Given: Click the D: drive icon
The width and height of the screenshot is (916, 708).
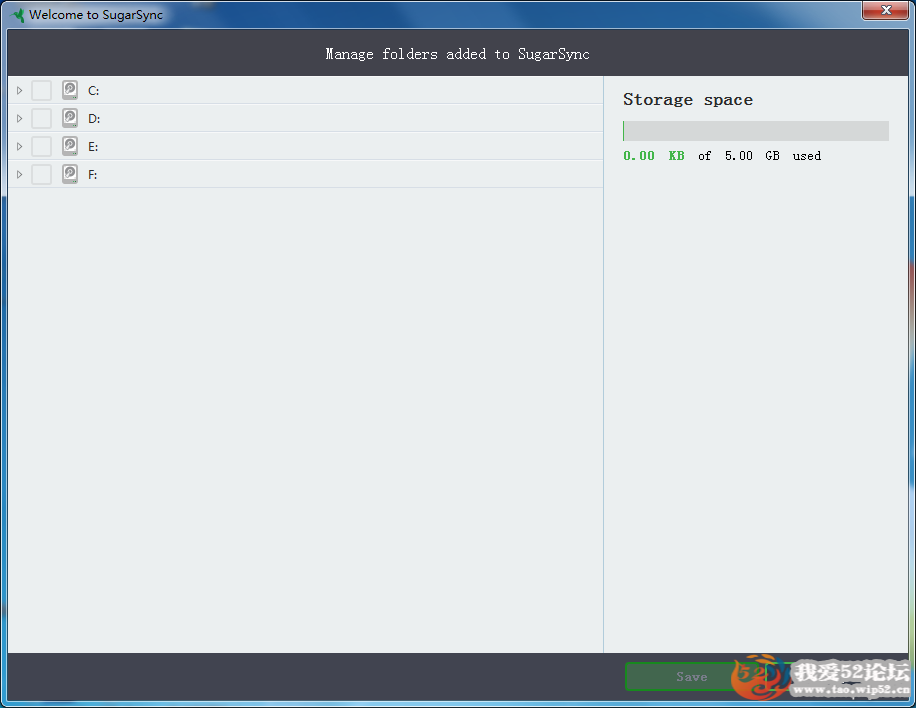Looking at the screenshot, I should (x=70, y=118).
